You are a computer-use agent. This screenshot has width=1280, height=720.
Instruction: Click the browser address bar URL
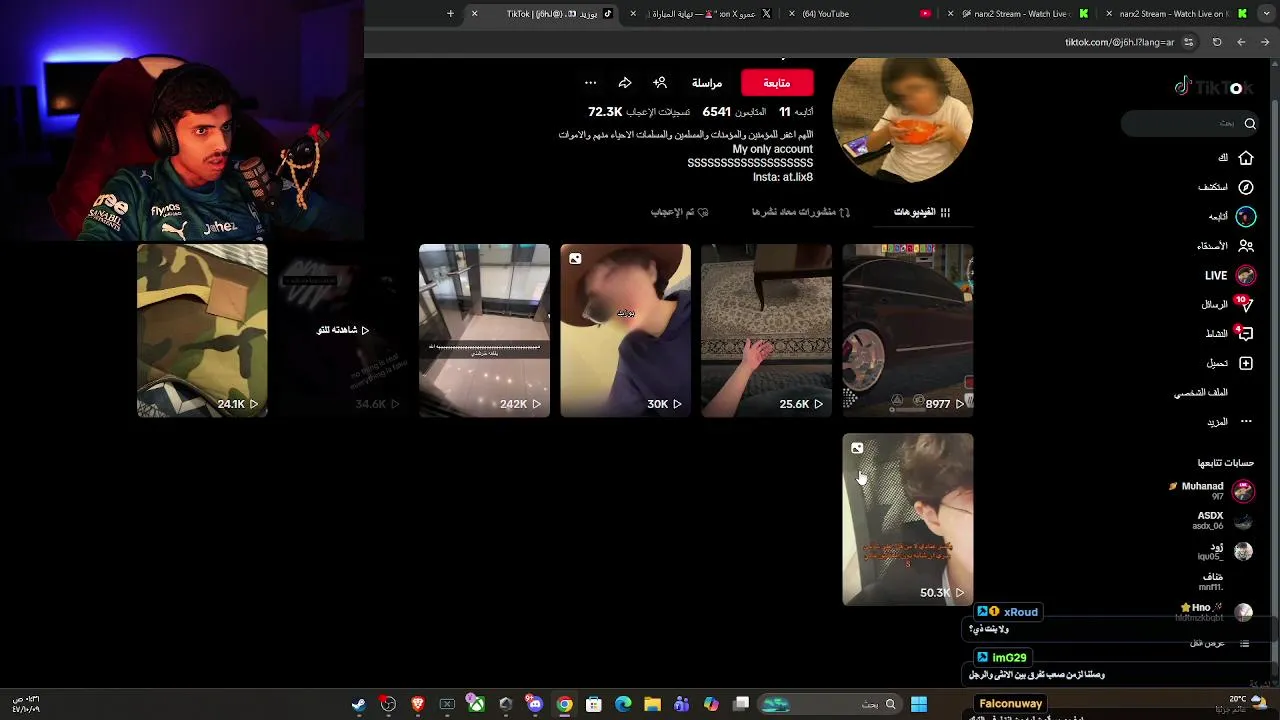[1119, 42]
